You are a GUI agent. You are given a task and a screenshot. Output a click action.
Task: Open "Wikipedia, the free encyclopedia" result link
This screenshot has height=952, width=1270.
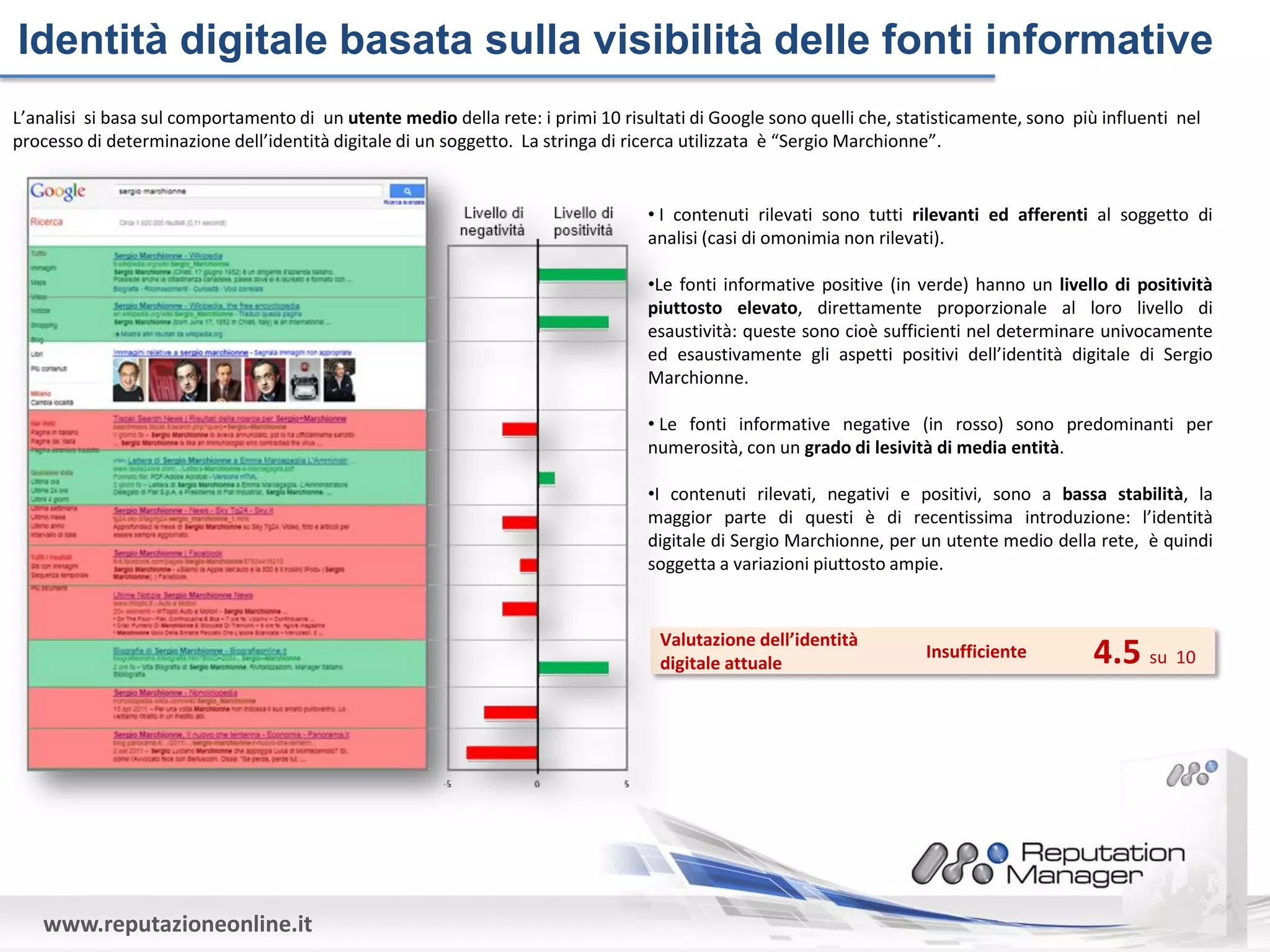point(206,306)
